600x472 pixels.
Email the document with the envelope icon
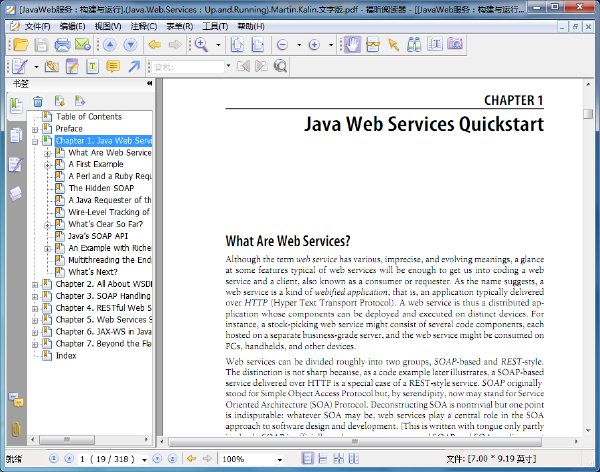tap(83, 45)
